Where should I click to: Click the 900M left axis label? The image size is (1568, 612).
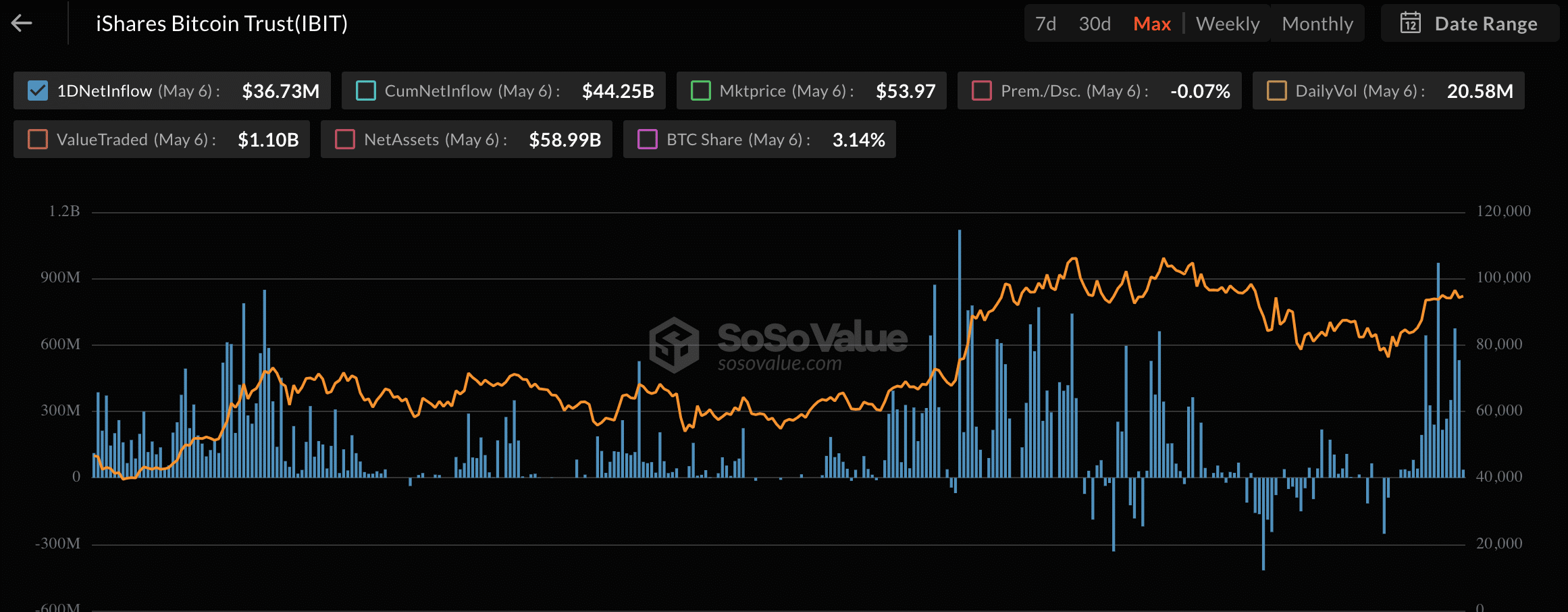[60, 278]
